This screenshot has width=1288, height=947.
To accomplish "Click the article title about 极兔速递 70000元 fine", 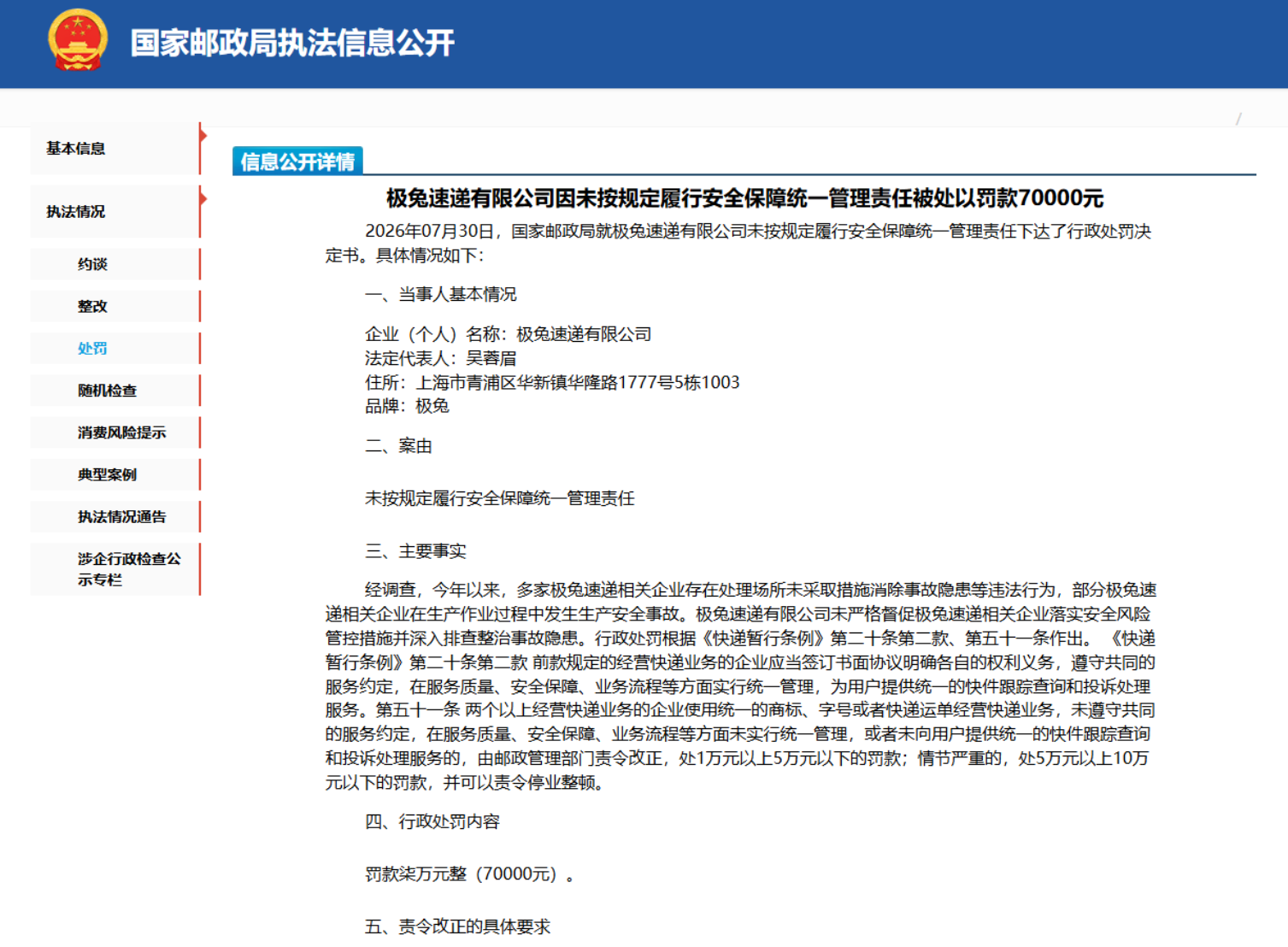I will pyautogui.click(x=744, y=198).
